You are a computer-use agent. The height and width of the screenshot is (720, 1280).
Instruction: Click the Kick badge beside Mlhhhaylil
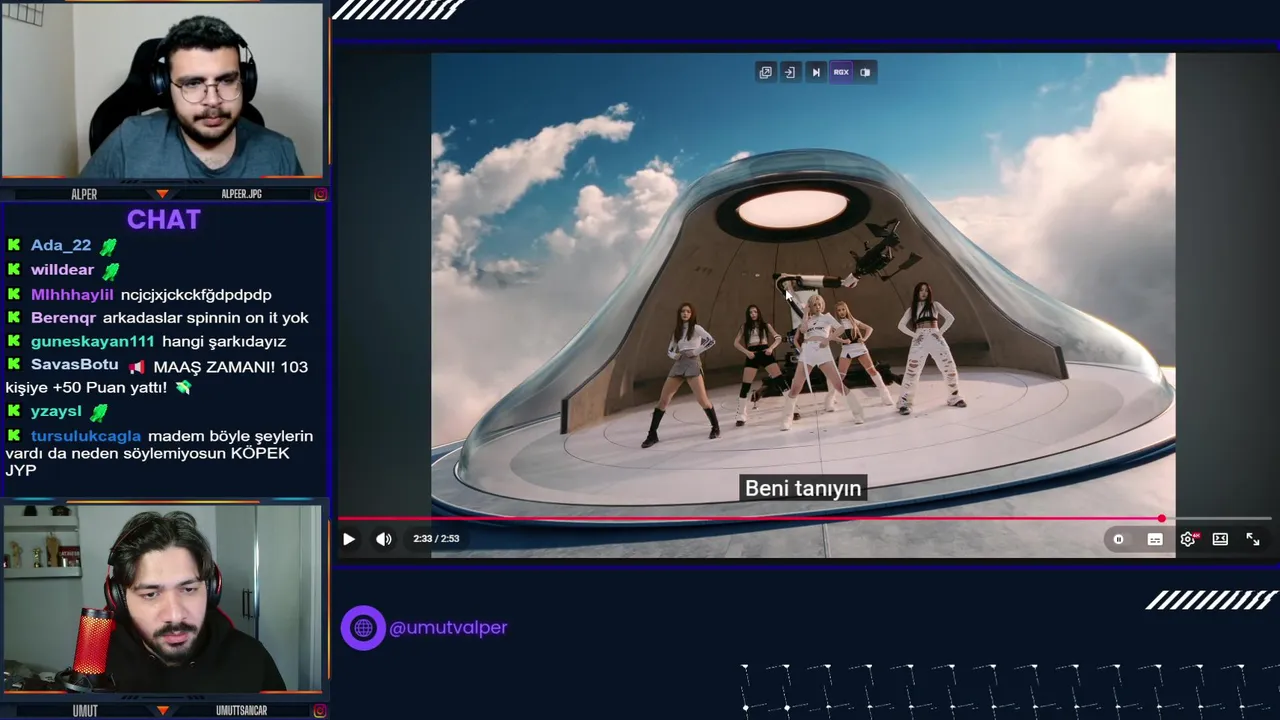(x=14, y=294)
